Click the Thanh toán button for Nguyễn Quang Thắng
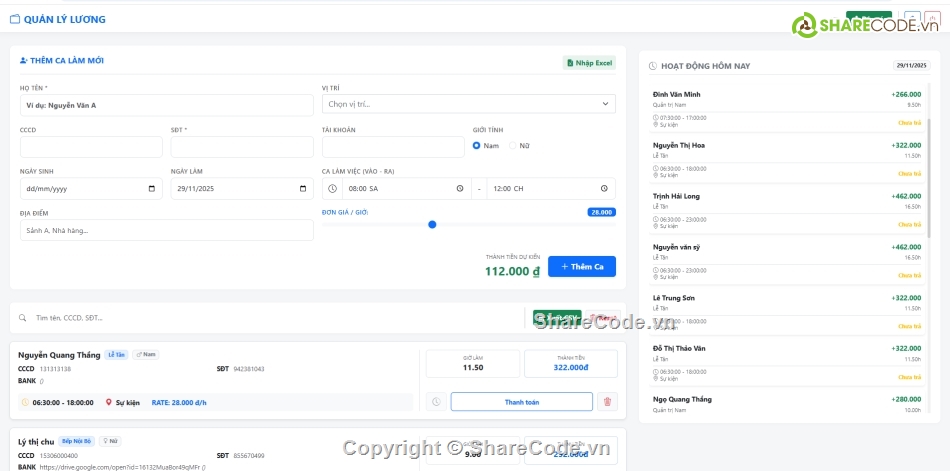Viewport: 950px width, 471px height. point(521,402)
